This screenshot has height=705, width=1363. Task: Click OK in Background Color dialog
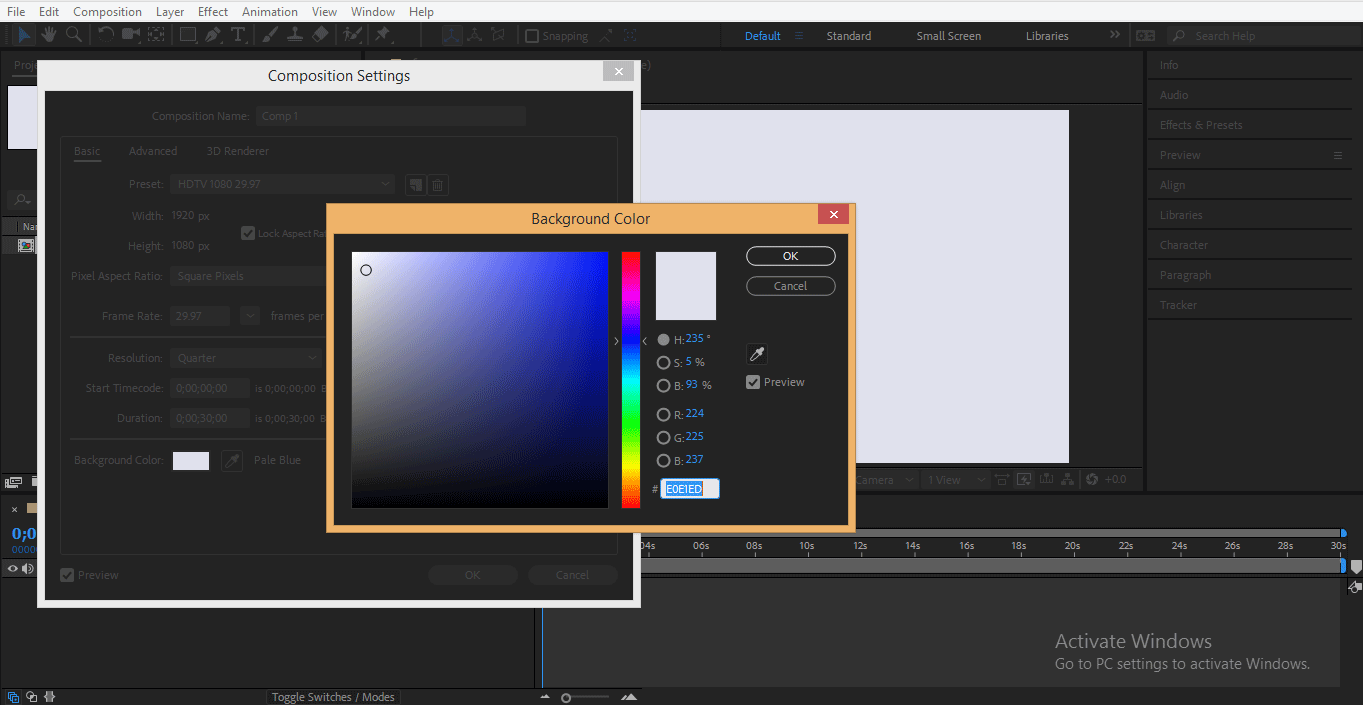790,256
